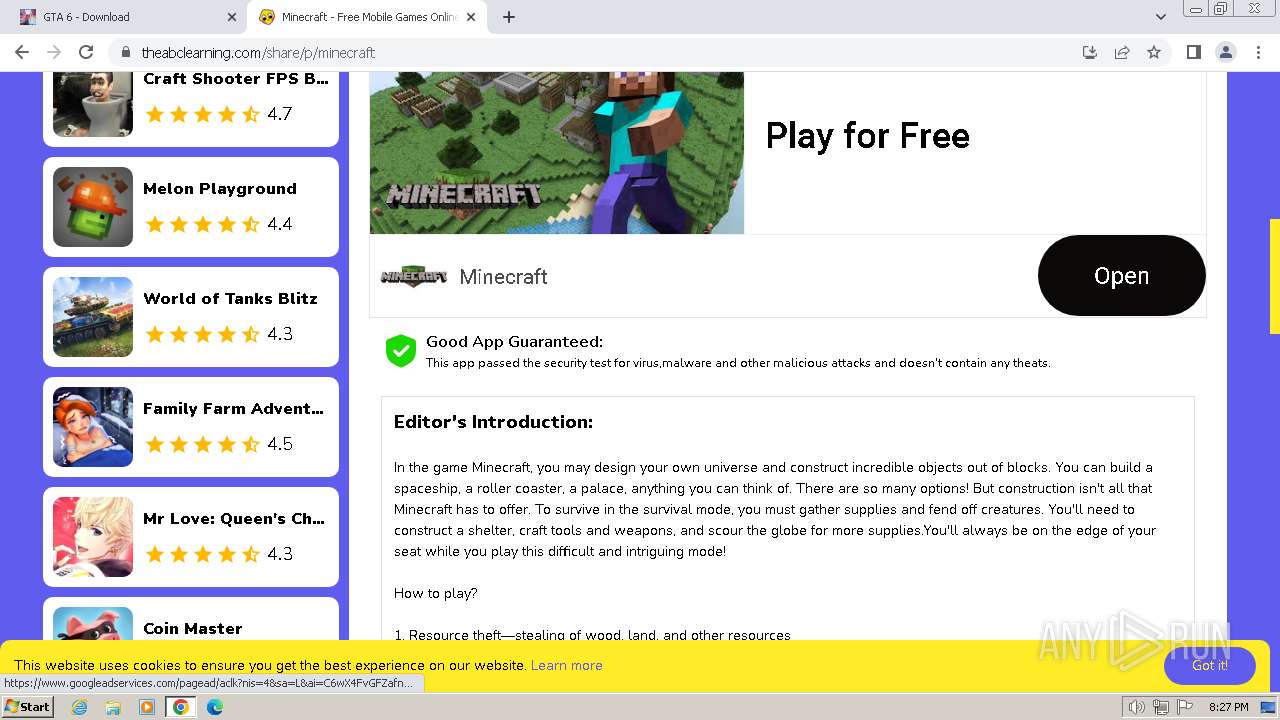The width and height of the screenshot is (1280, 720).
Task: Click the How to play? text
Action: pyautogui.click(x=436, y=594)
